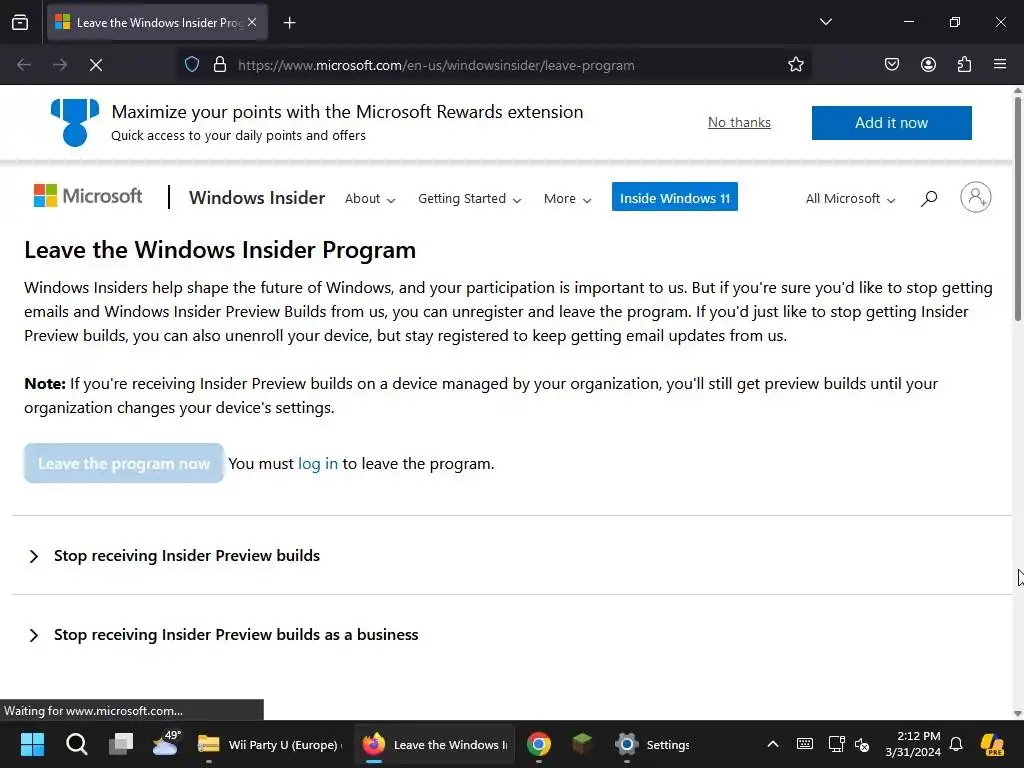Image resolution: width=1024 pixels, height=768 pixels.
Task: View site security padlock info
Action: [x=220, y=65]
